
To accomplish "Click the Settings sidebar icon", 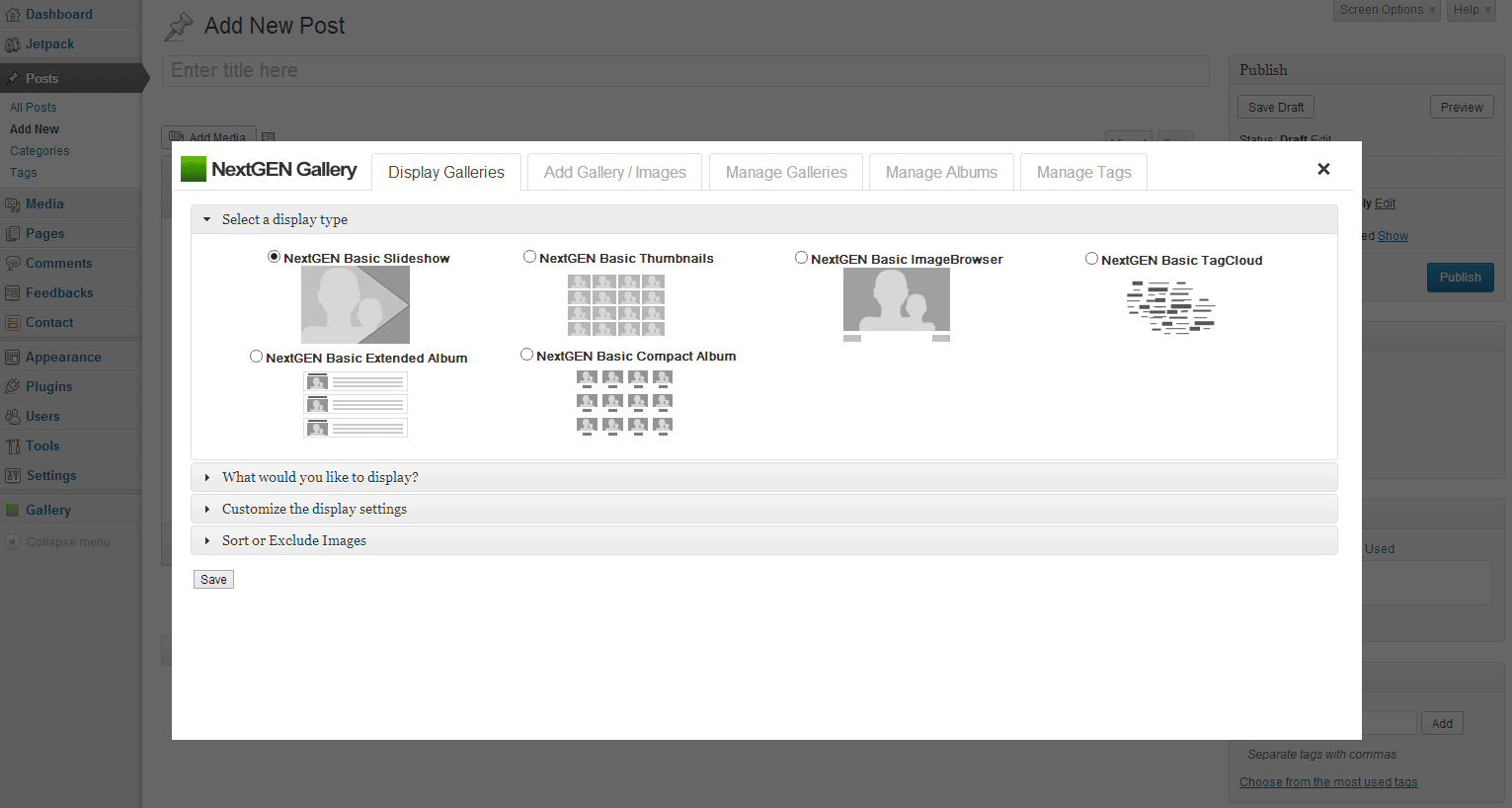I will (13, 476).
